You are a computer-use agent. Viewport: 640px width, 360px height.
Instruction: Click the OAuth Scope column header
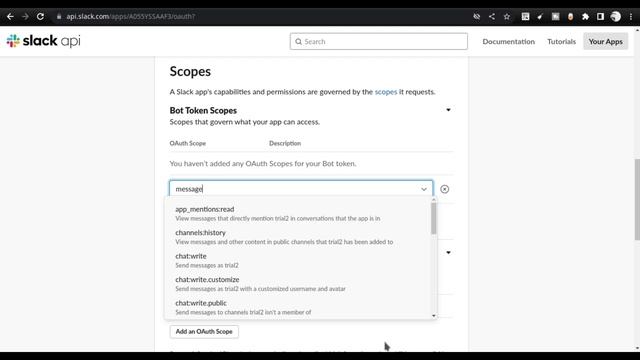coord(188,143)
